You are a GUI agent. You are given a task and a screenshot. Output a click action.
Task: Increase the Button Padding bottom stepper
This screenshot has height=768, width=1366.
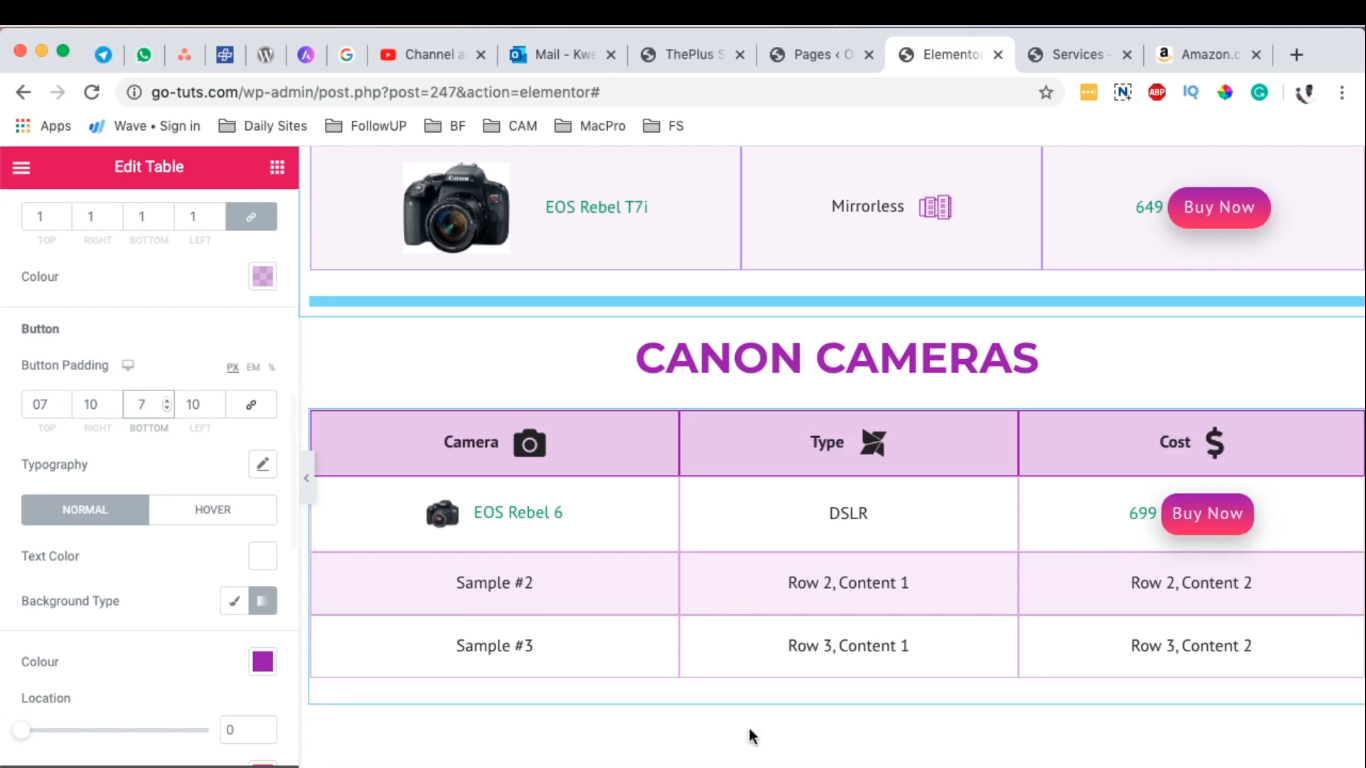coord(167,400)
